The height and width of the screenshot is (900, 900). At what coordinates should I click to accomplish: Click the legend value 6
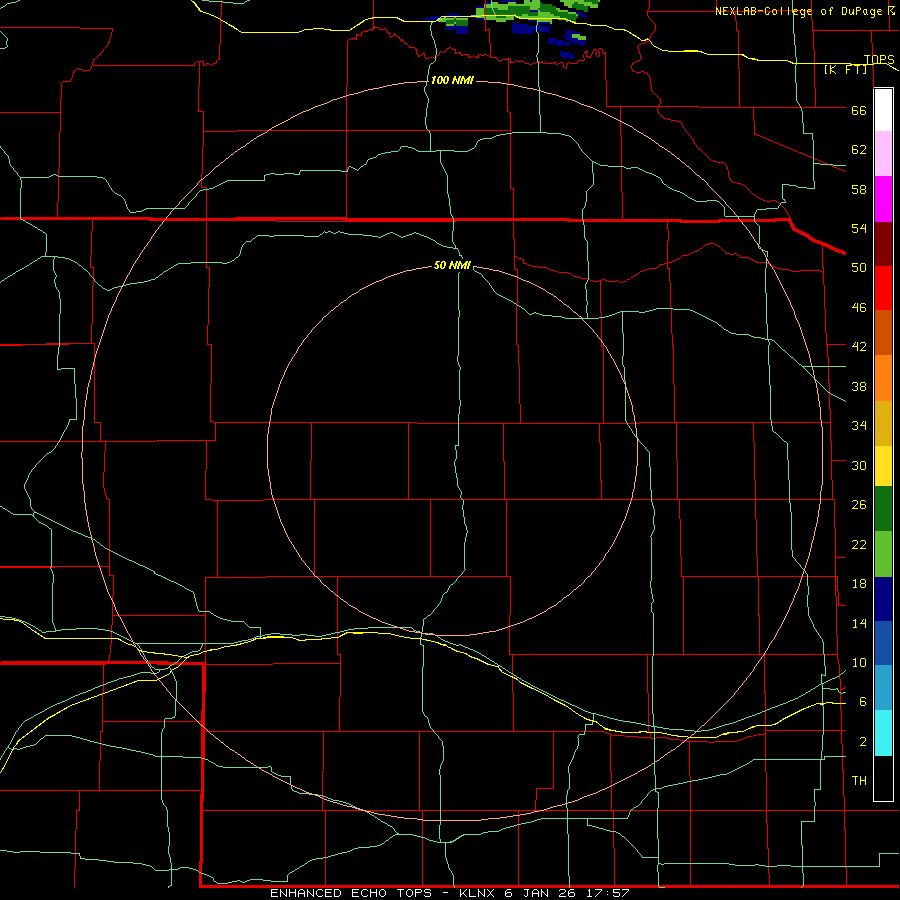coord(863,702)
